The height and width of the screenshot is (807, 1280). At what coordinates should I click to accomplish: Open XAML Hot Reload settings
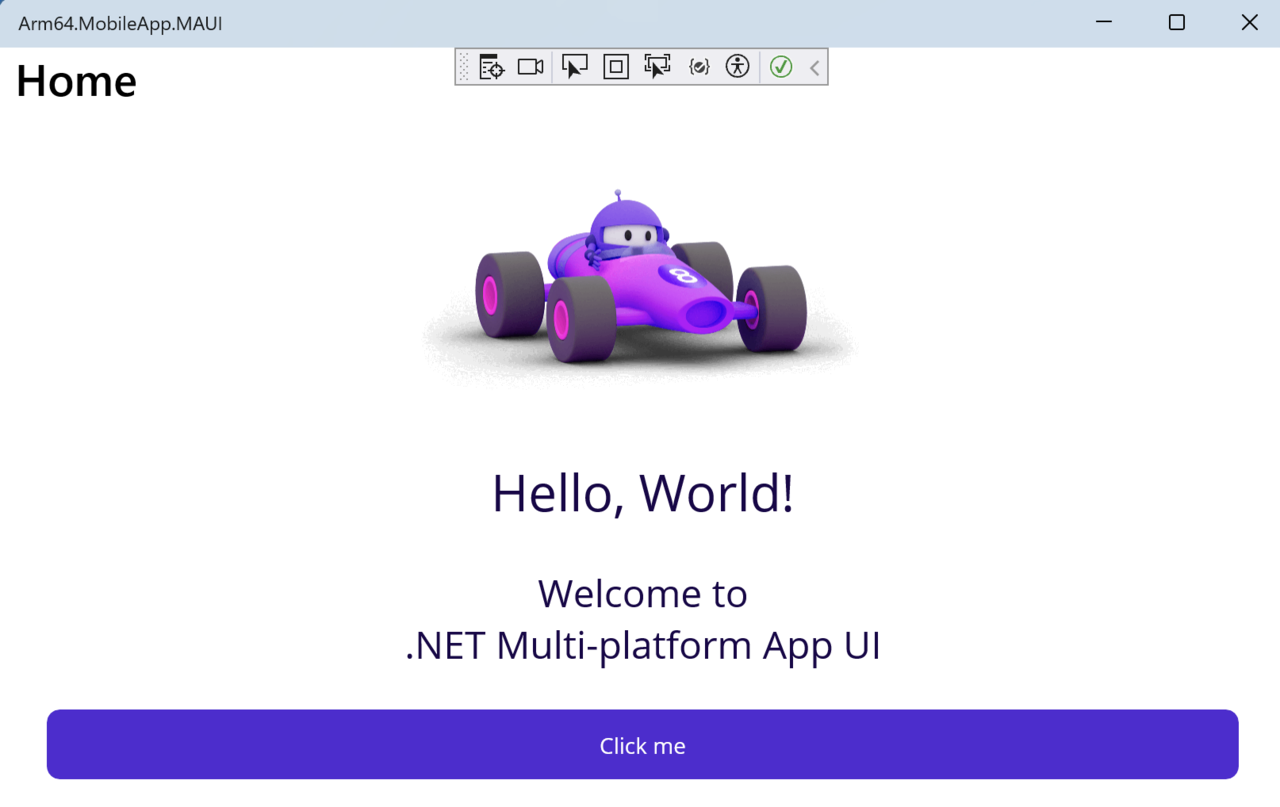coord(698,66)
